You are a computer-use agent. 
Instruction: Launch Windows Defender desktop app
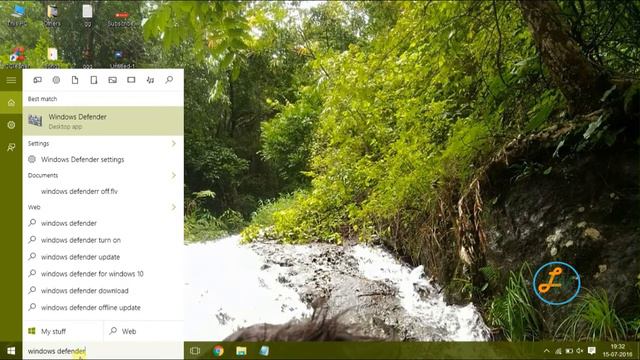103,121
